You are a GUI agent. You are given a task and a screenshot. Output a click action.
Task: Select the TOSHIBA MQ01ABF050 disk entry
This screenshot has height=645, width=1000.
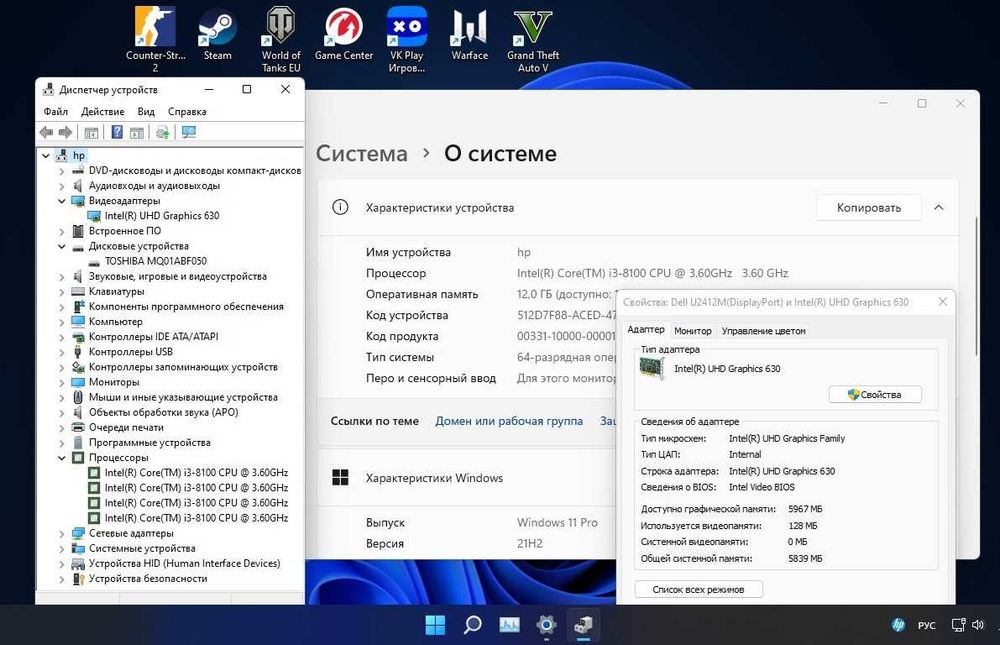point(156,261)
